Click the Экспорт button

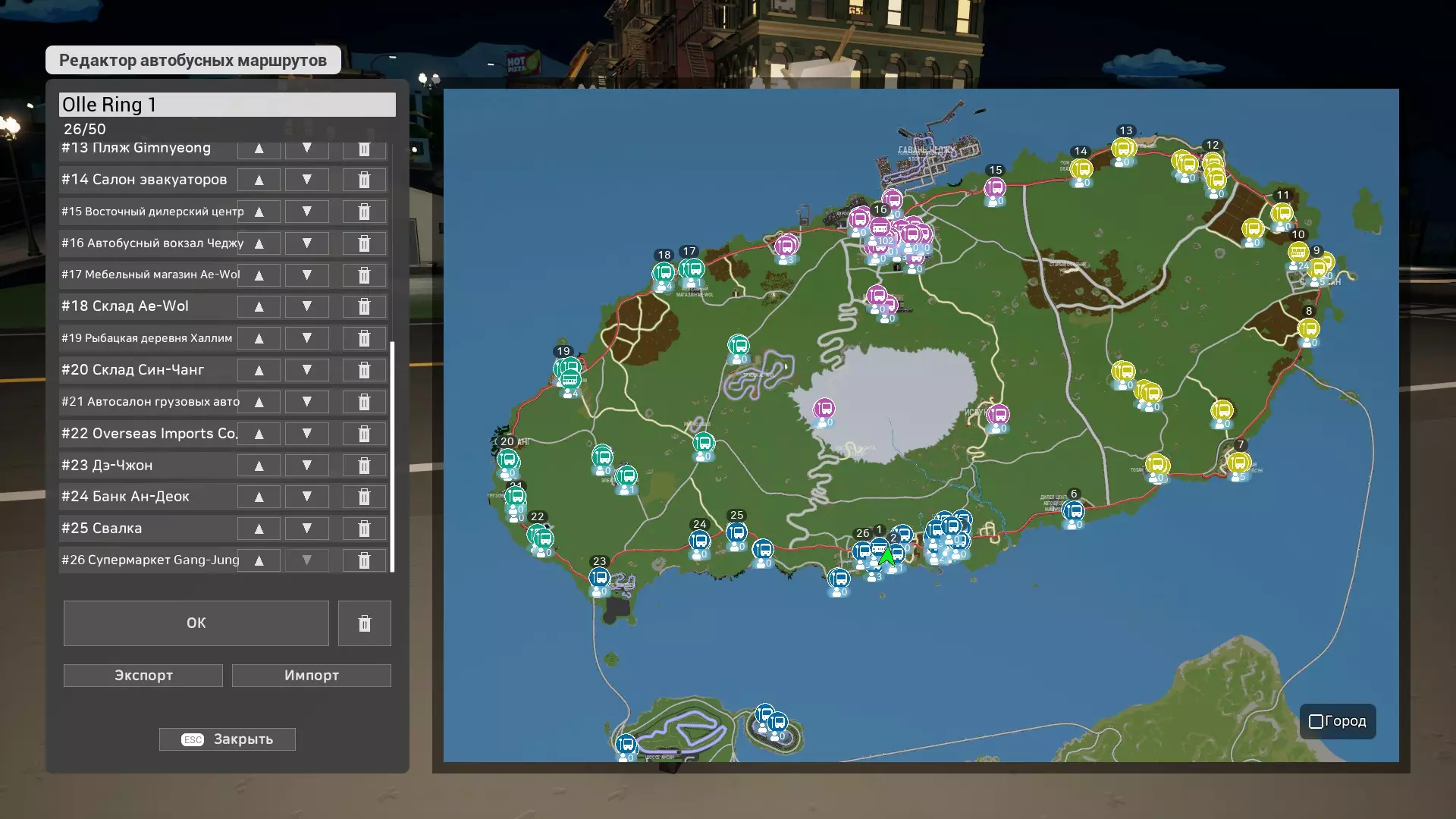click(x=143, y=676)
